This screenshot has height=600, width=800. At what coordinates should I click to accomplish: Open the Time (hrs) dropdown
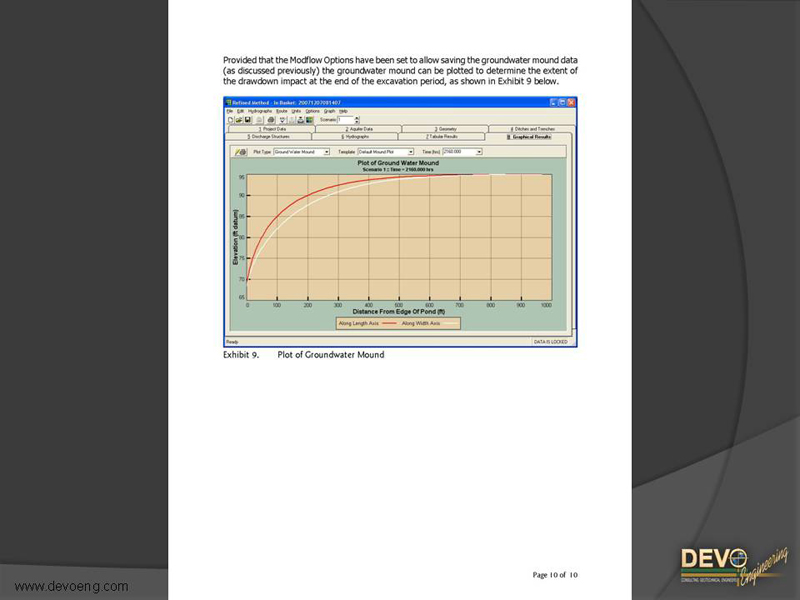pos(479,152)
